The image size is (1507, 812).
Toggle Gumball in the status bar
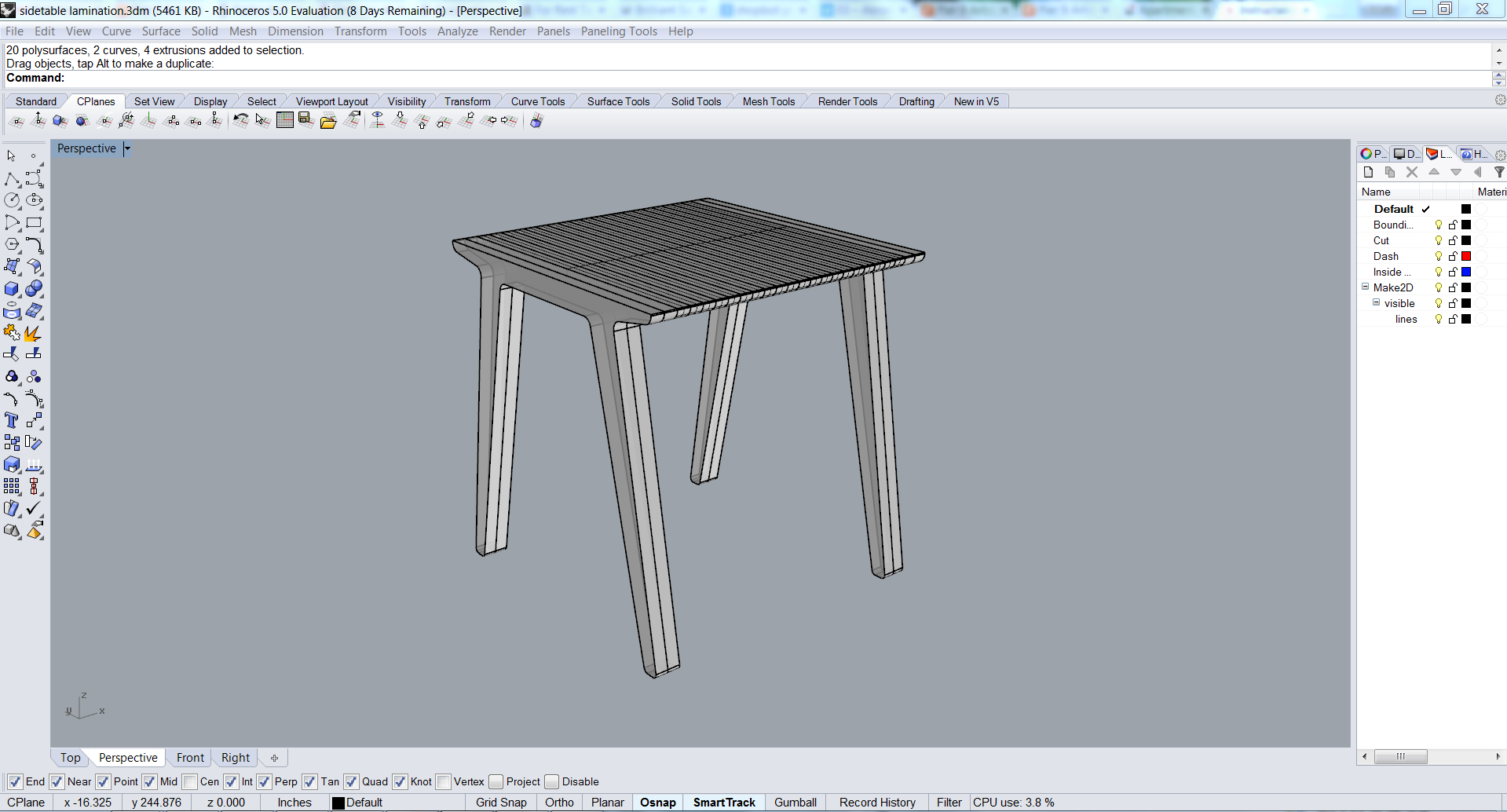coord(795,802)
